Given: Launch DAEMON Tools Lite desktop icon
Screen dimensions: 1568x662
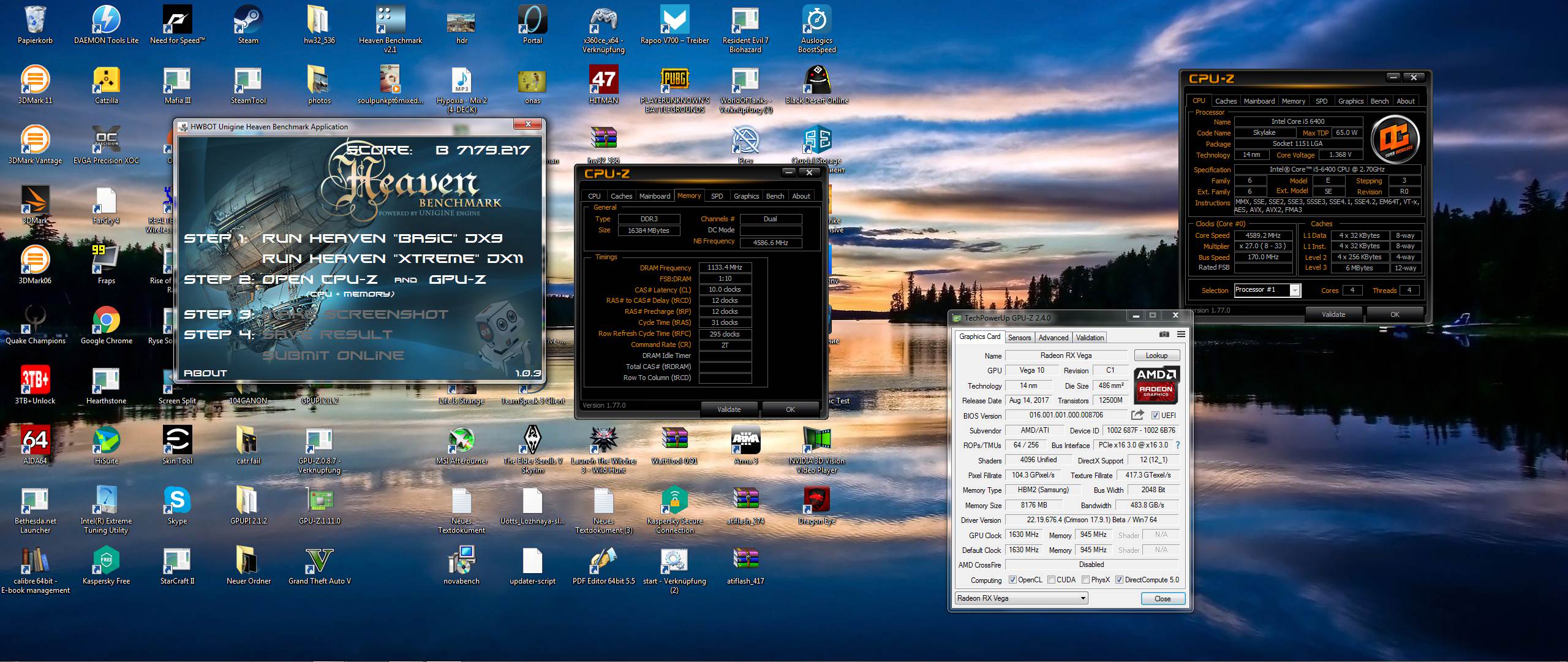Looking at the screenshot, I should [x=106, y=25].
